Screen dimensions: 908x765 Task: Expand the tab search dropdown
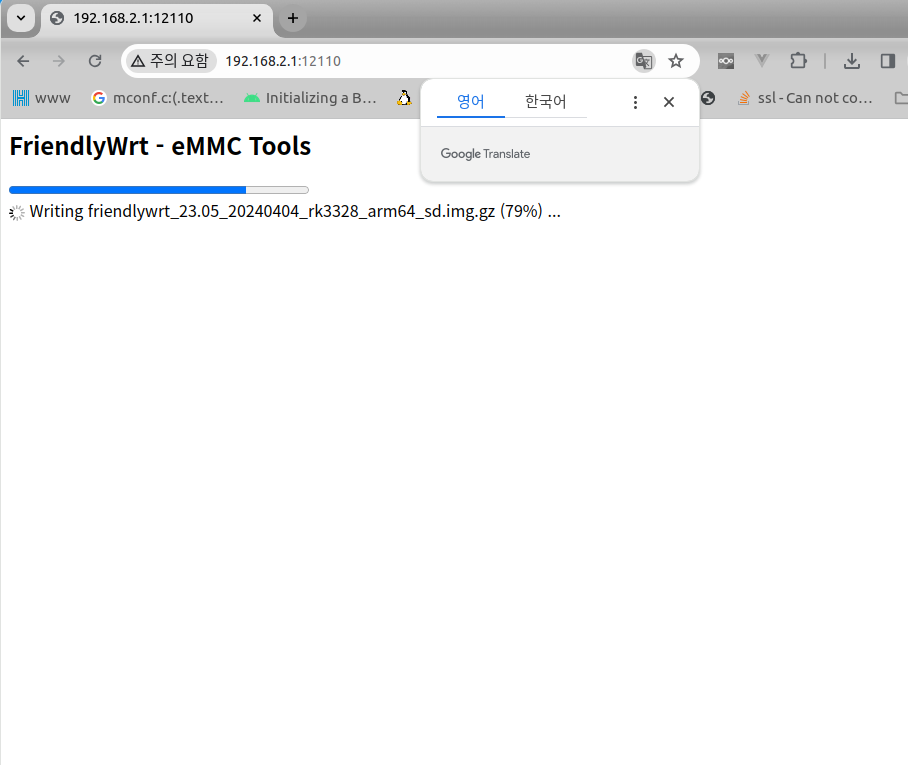(x=21, y=18)
